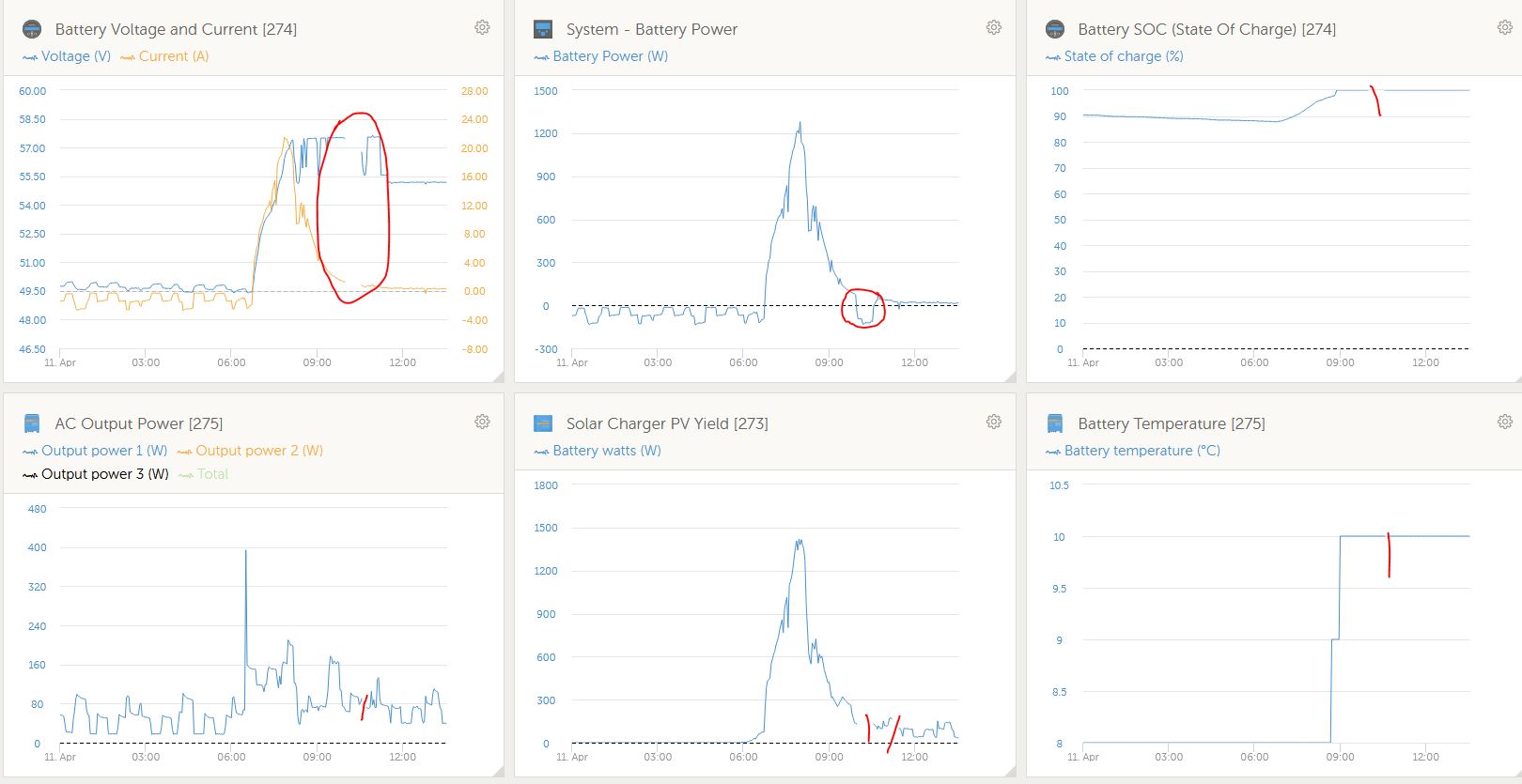Click solar charger icon beside PV Yield title
The image size is (1522, 784).
tap(543, 423)
